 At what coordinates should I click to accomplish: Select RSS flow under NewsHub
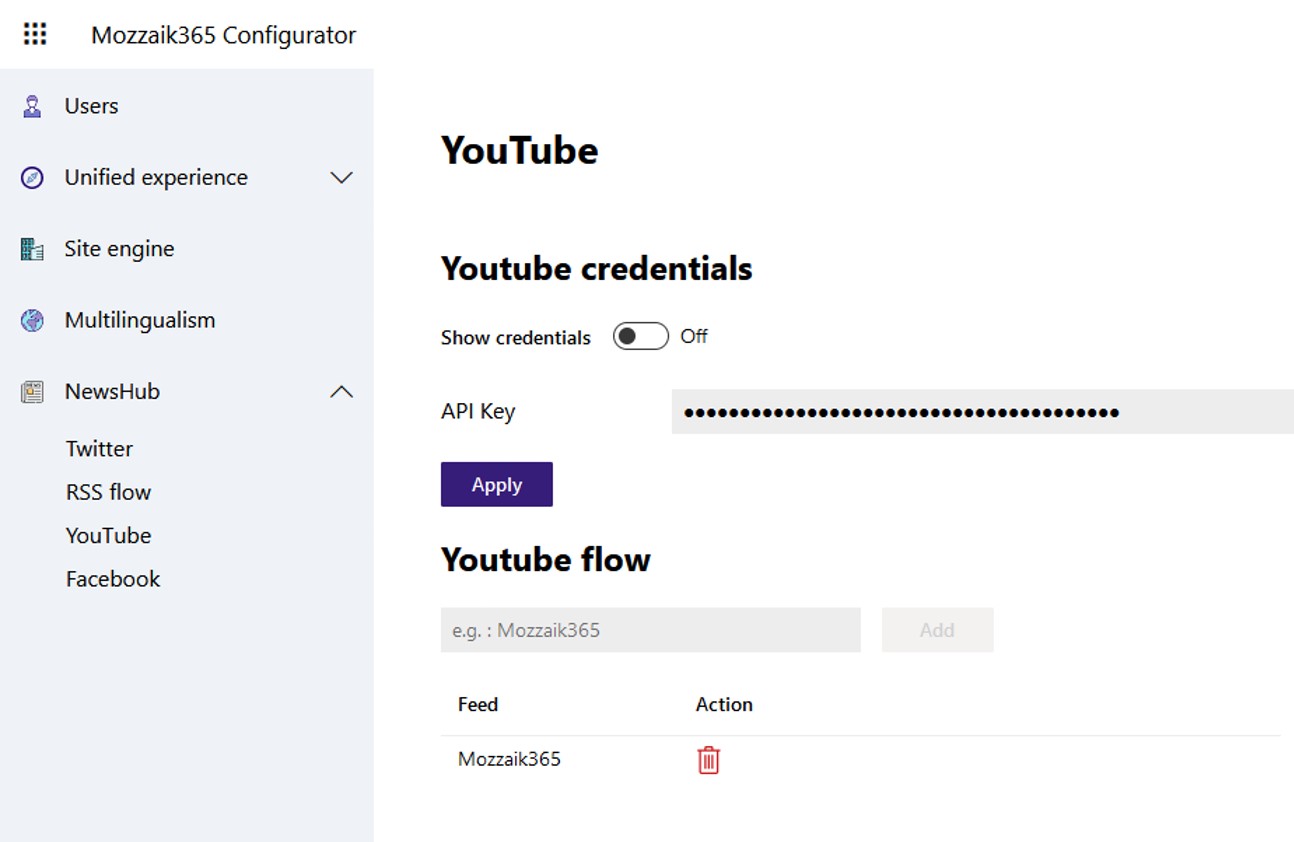point(108,492)
